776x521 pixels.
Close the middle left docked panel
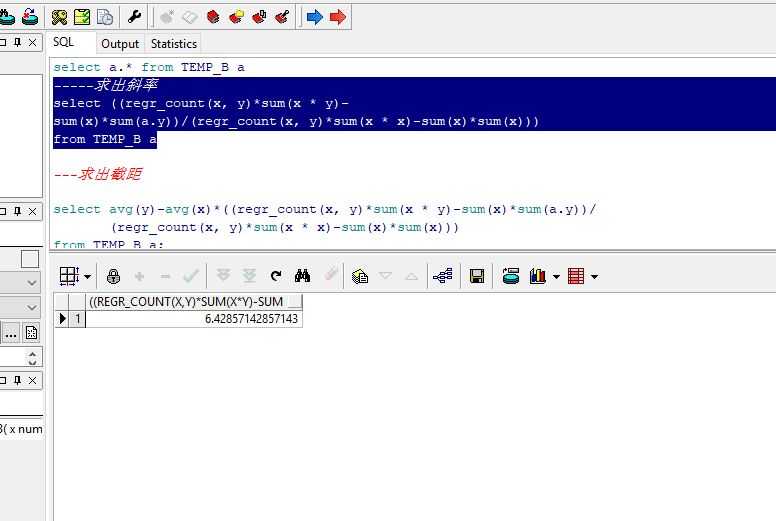tap(32, 212)
